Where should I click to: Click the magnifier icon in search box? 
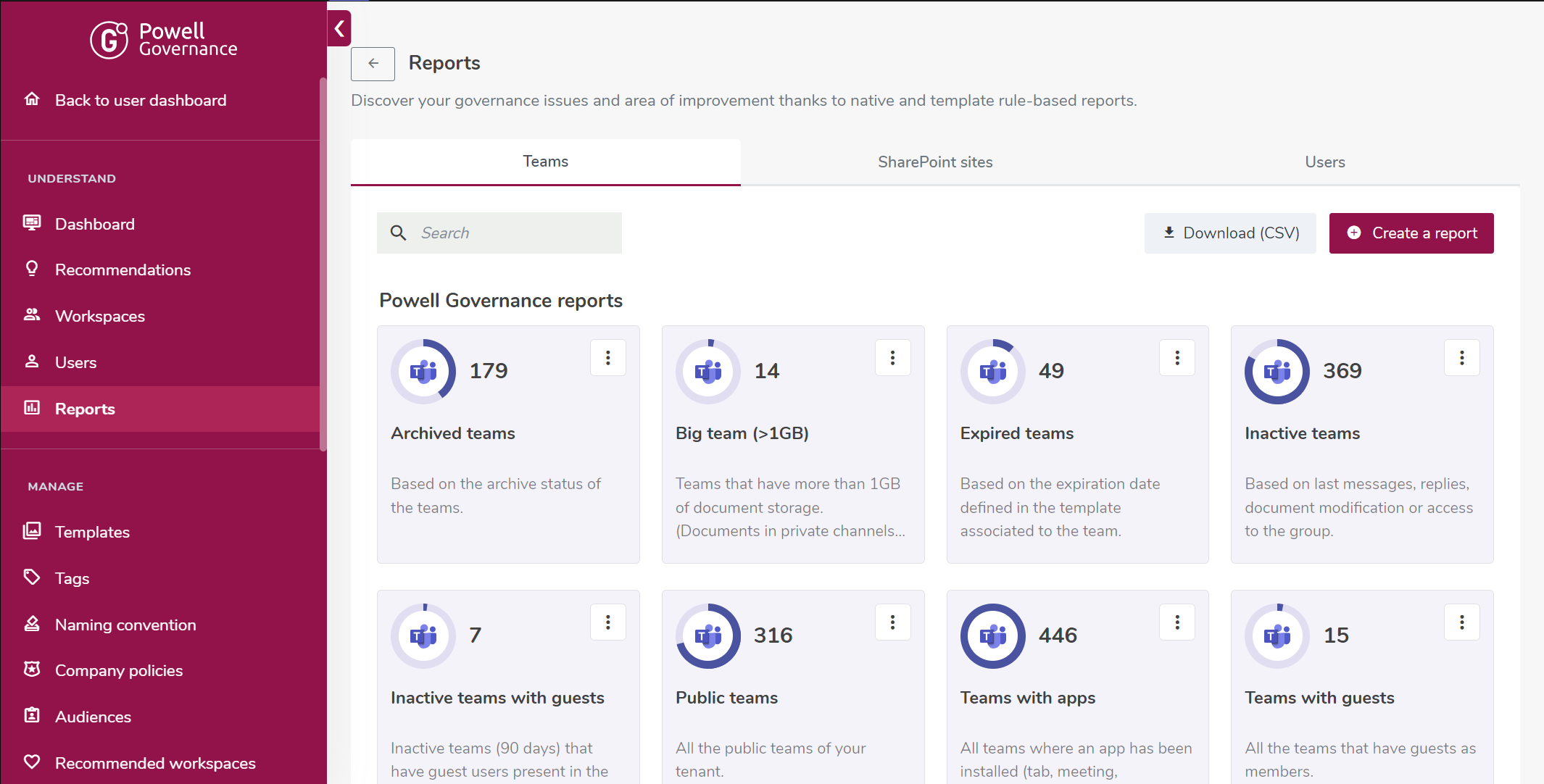pyautogui.click(x=399, y=233)
